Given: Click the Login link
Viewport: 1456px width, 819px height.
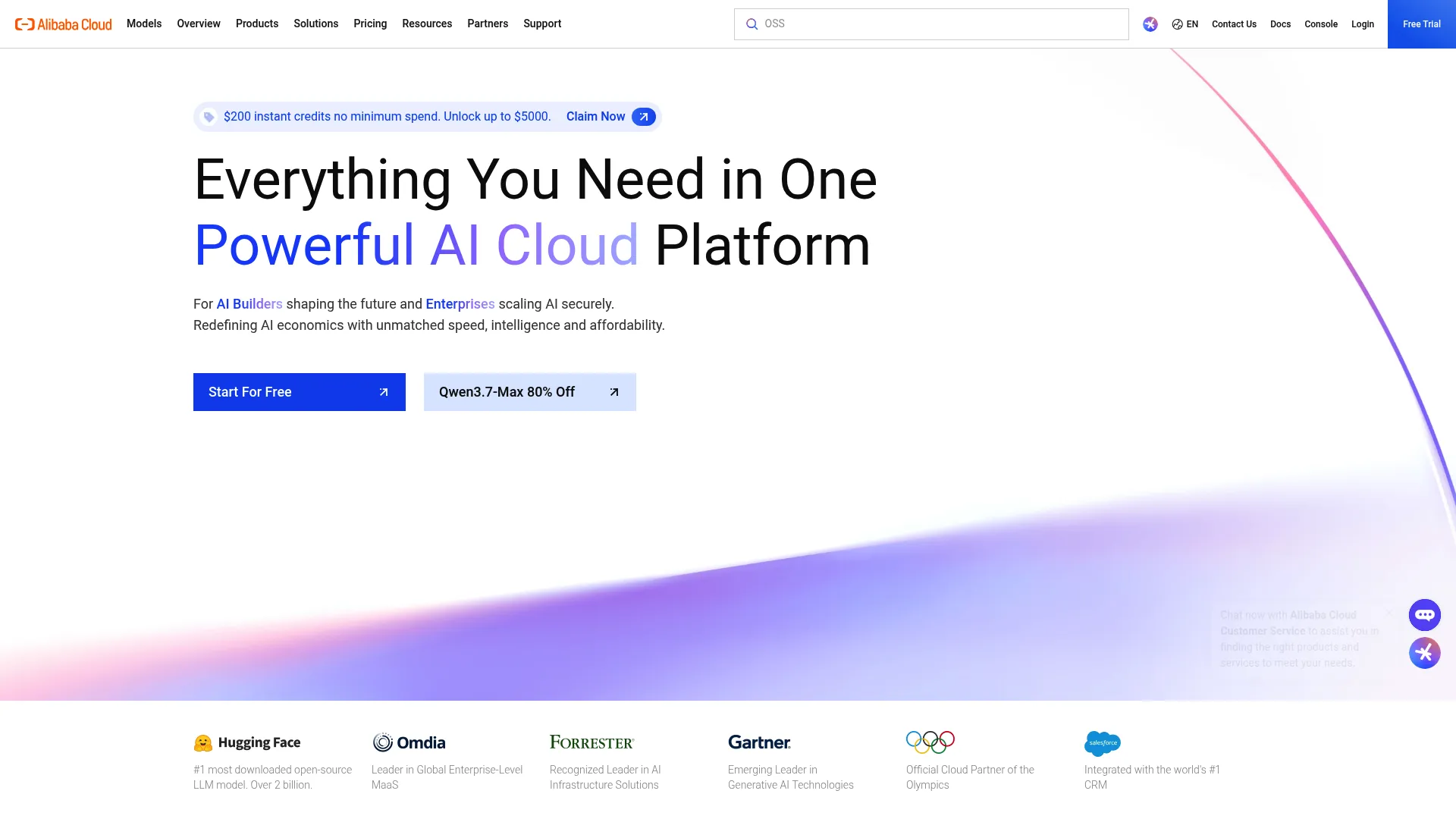Looking at the screenshot, I should coord(1363,24).
